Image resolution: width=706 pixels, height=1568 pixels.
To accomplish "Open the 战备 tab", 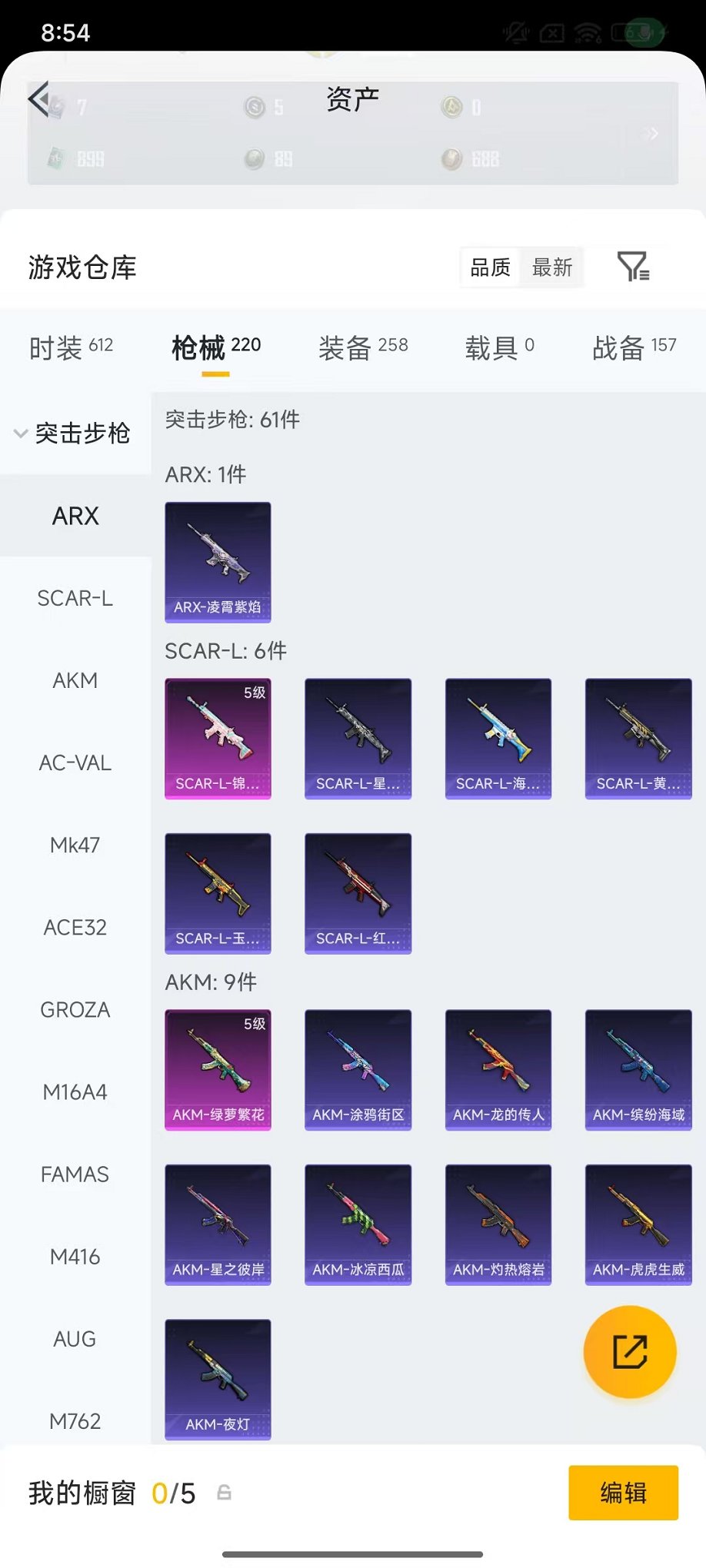I will point(634,347).
